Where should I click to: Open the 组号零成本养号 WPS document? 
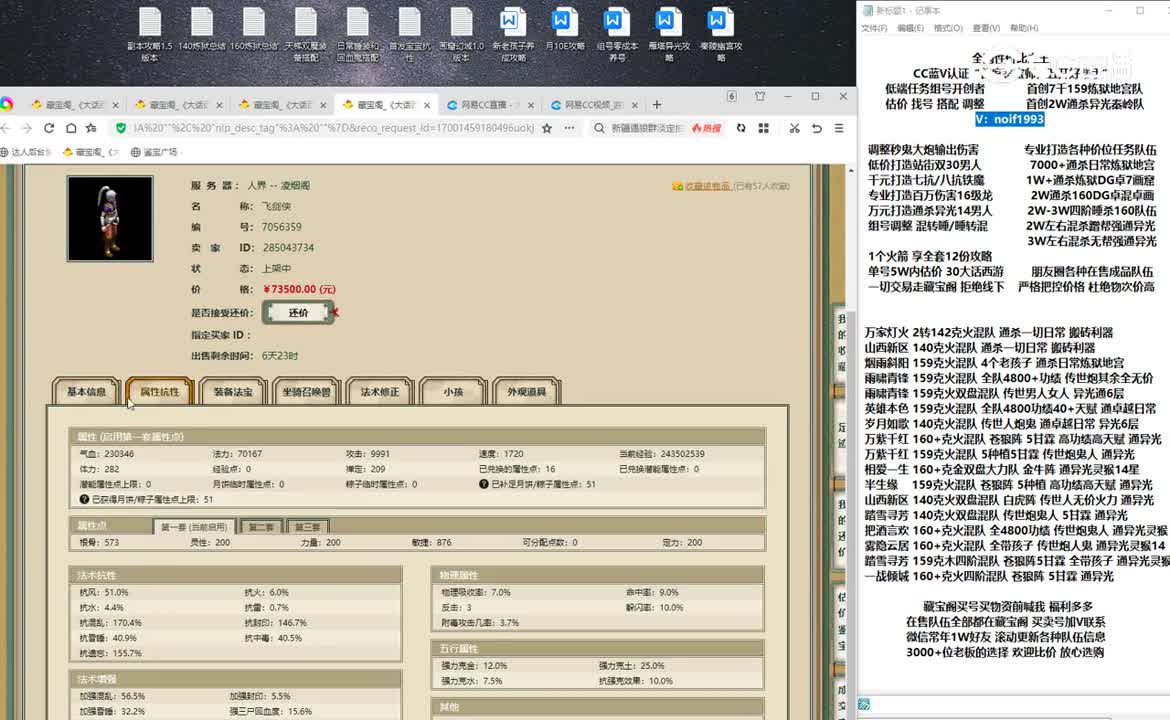click(617, 34)
